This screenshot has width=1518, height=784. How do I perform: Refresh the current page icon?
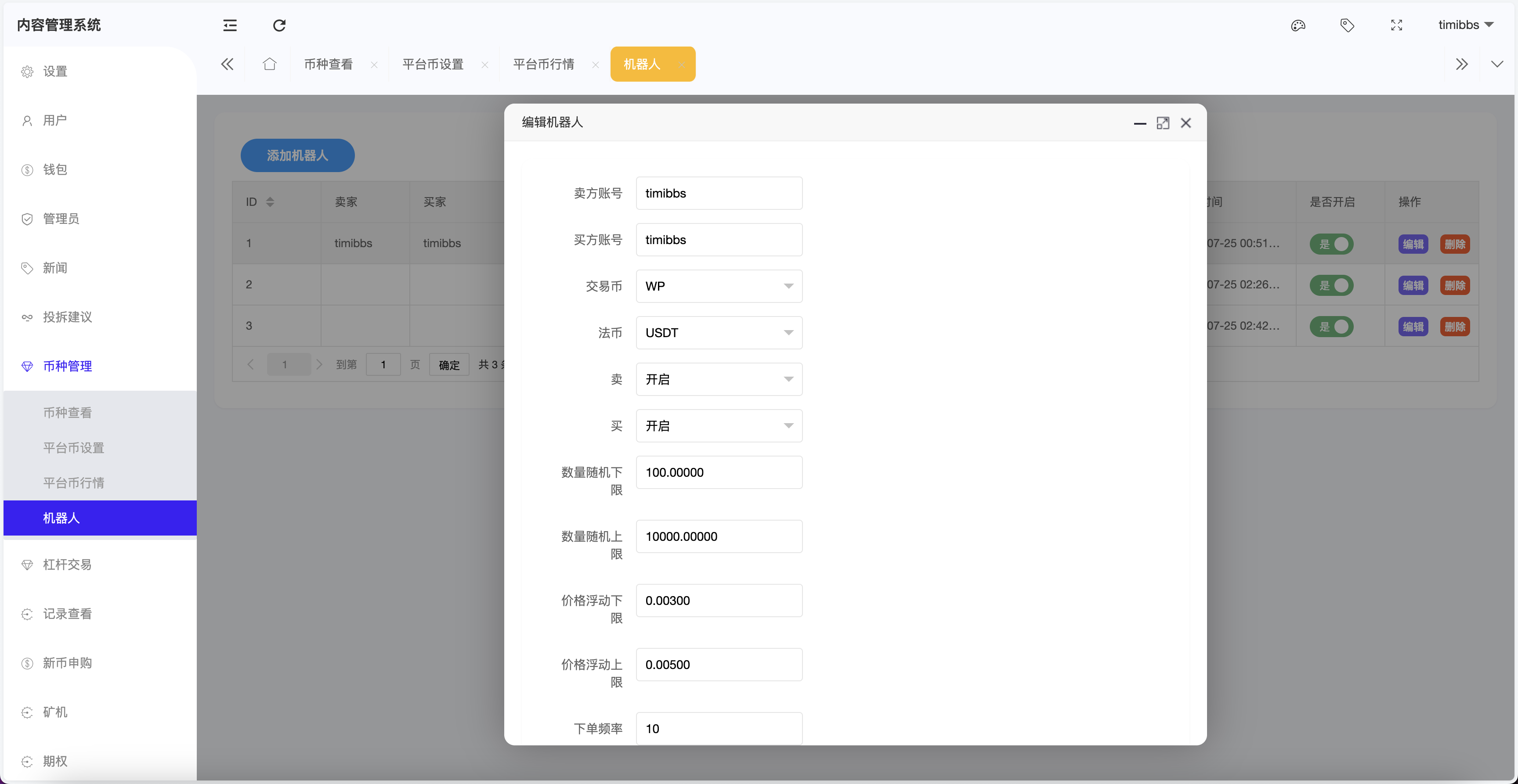click(279, 25)
